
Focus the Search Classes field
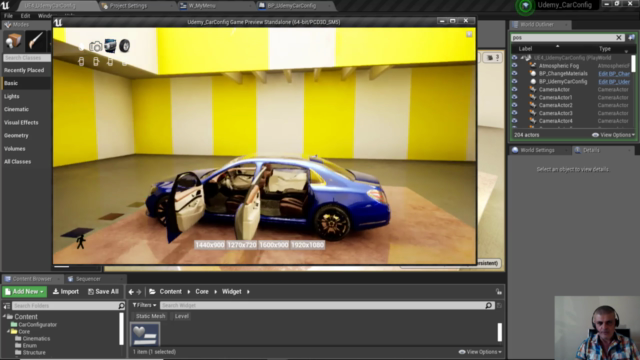coord(27,58)
